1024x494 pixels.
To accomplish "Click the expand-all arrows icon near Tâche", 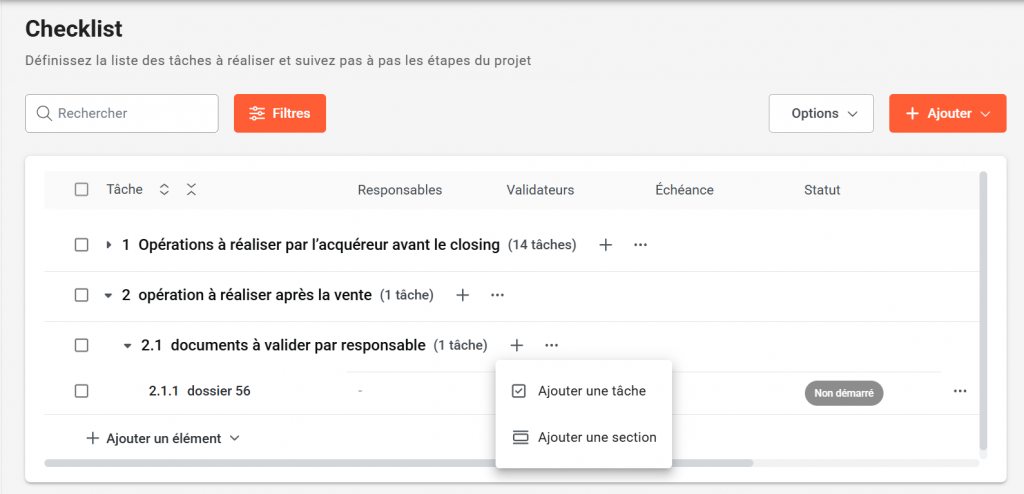I will coord(164,190).
